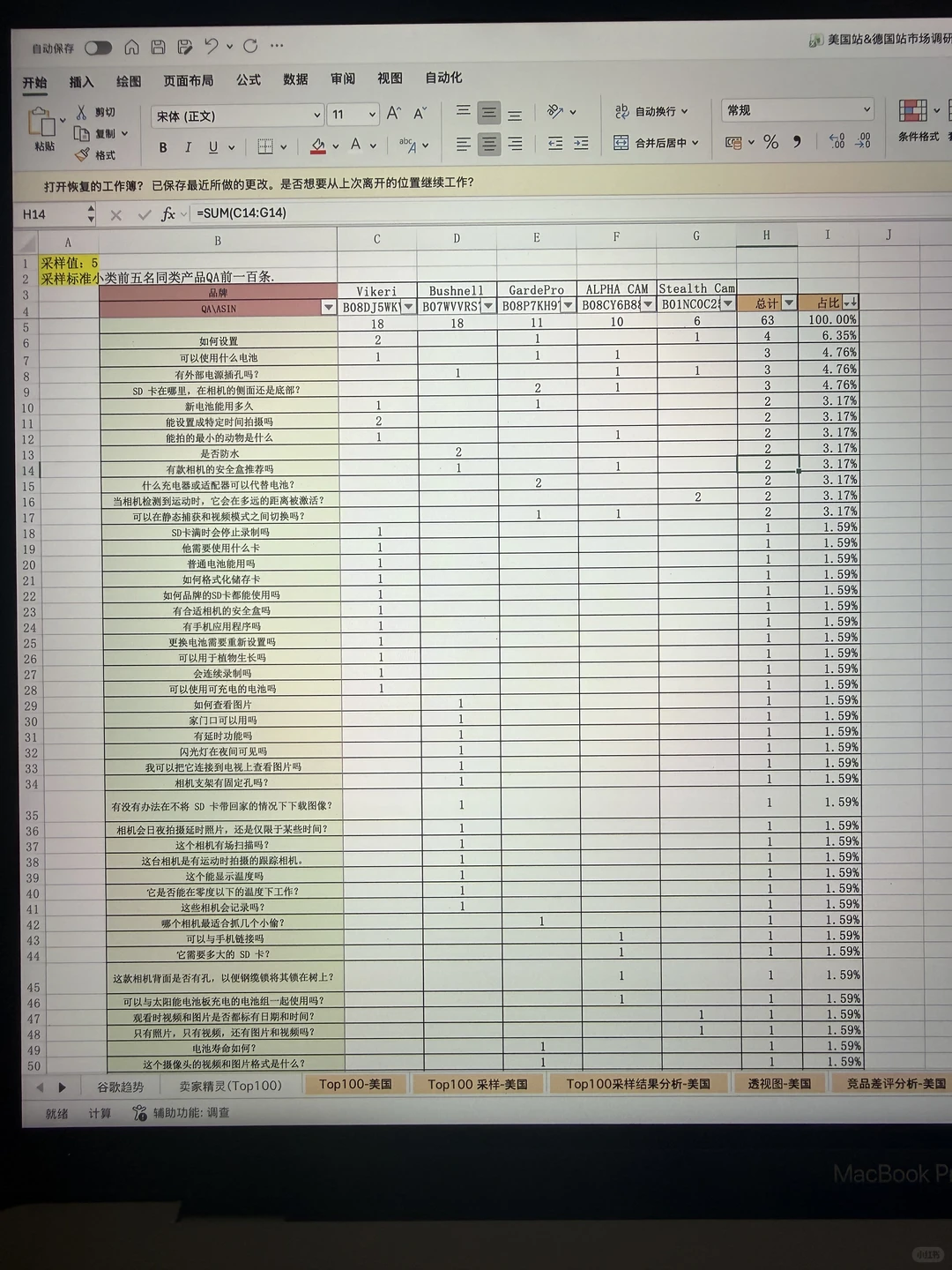Click the accounting currency format icon
The width and height of the screenshot is (952, 1270).
(733, 142)
